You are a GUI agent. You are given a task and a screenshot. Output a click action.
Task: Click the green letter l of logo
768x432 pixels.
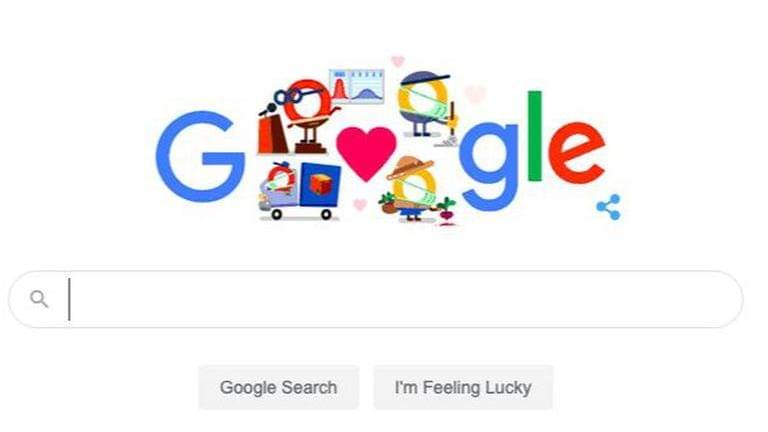click(535, 136)
